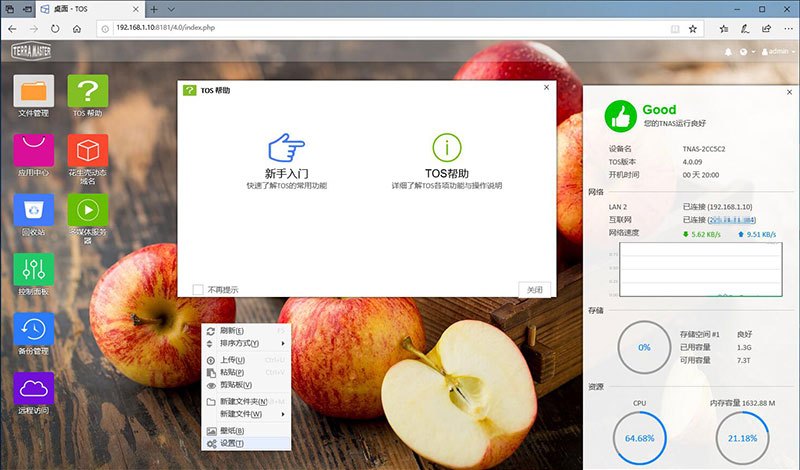
Task: Open the 回收站 recycle bin icon
Action: point(33,212)
